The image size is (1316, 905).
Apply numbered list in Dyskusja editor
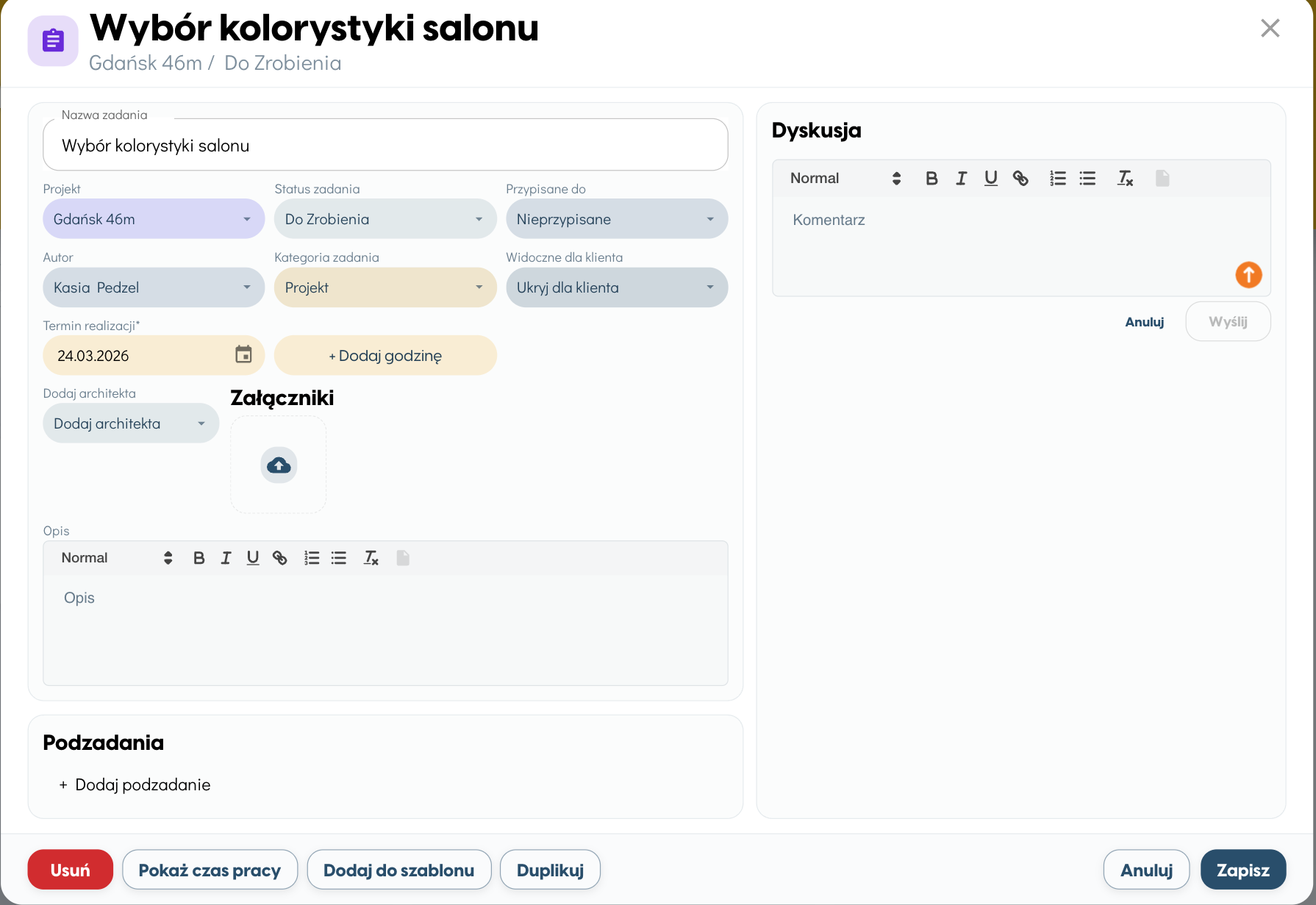coord(1057,178)
